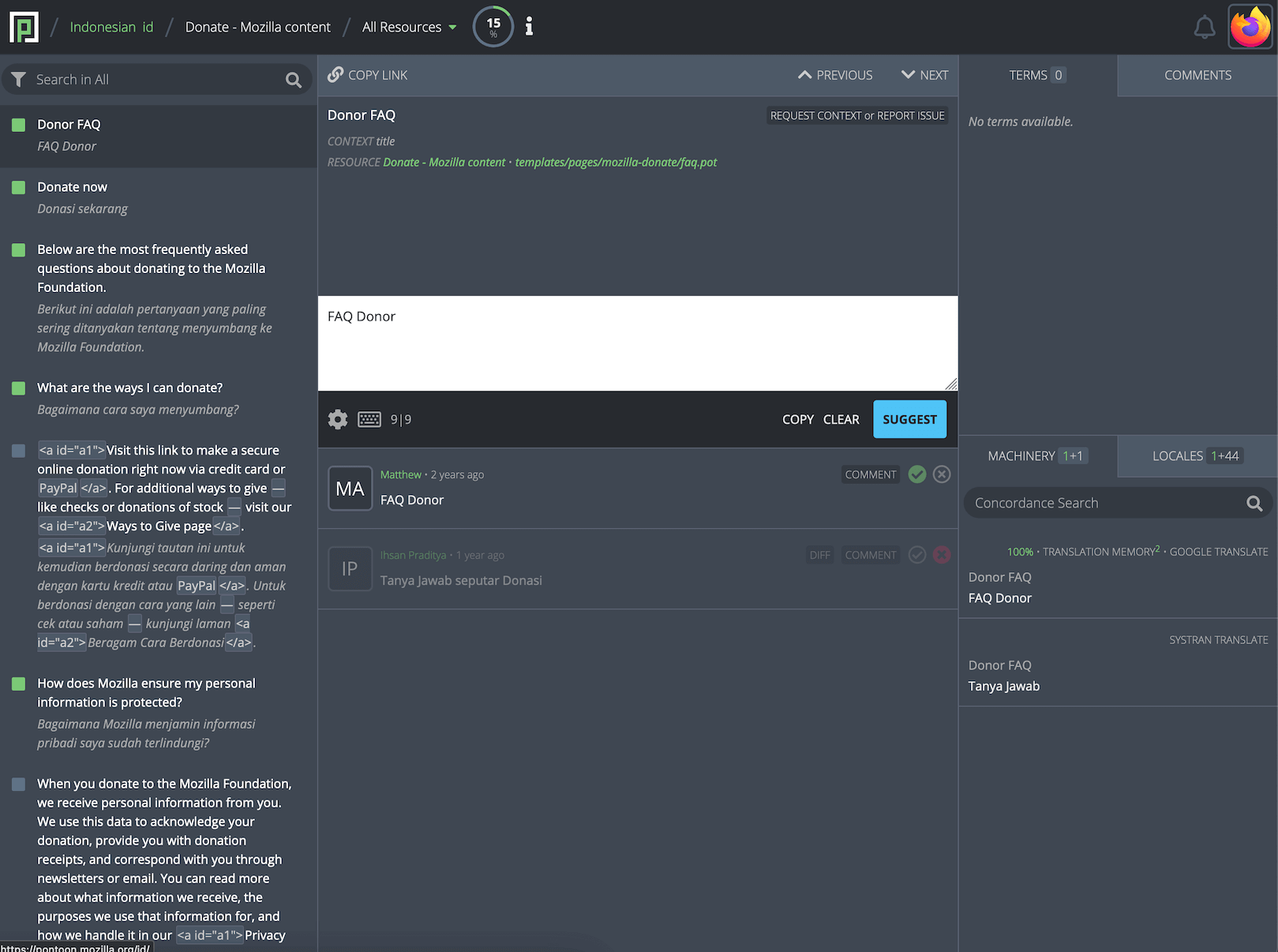Select the status square for Donate now string

(x=18, y=186)
